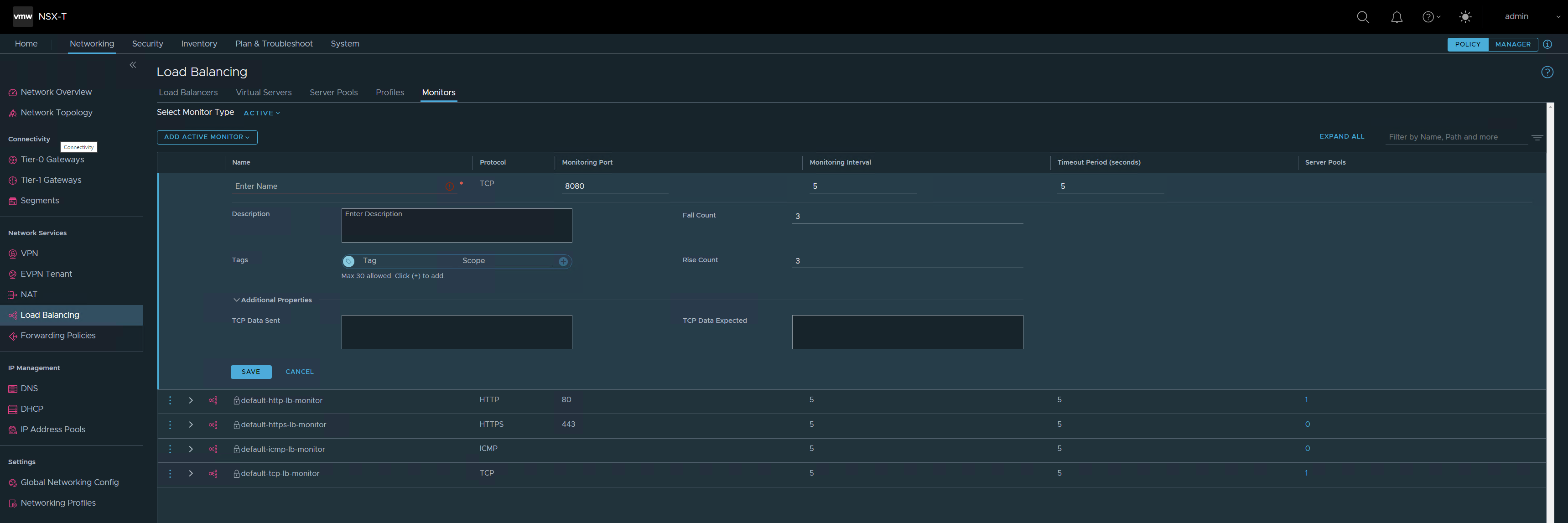This screenshot has height=523, width=1568.
Task: Expand the default-icmp-lb-monitor row
Action: point(191,449)
